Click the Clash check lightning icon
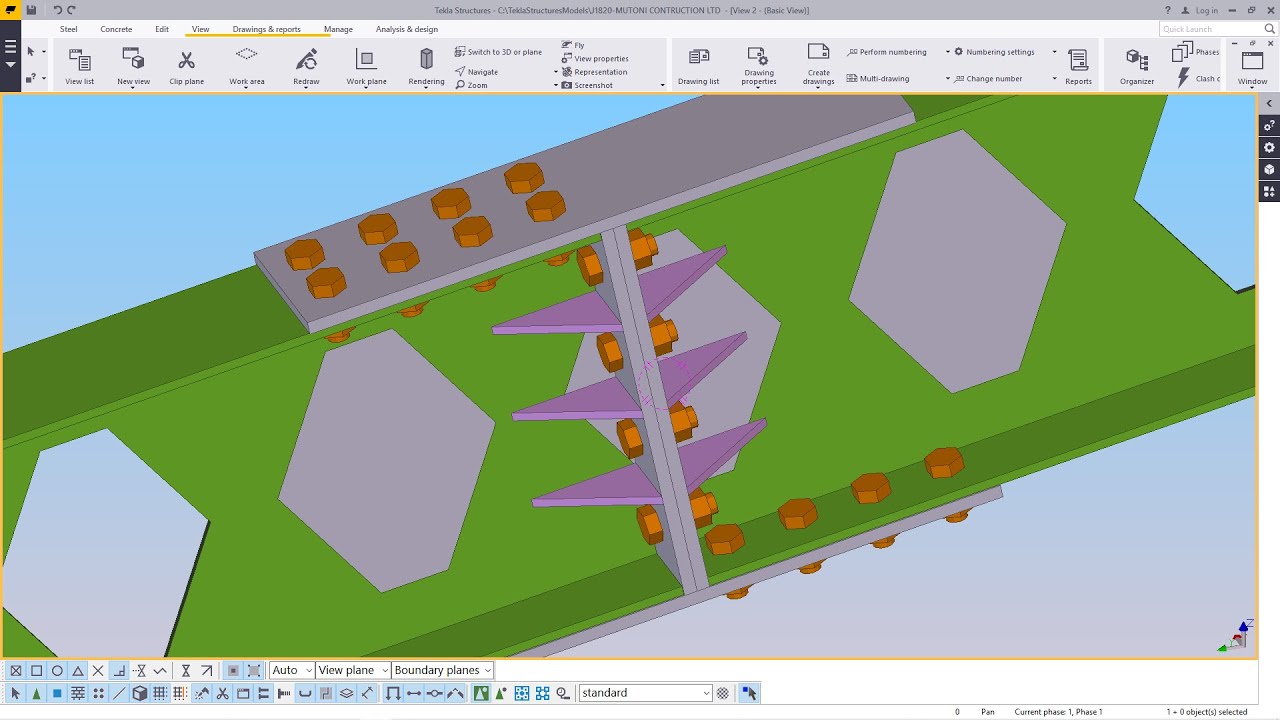Viewport: 1280px width, 720px height. (1184, 78)
